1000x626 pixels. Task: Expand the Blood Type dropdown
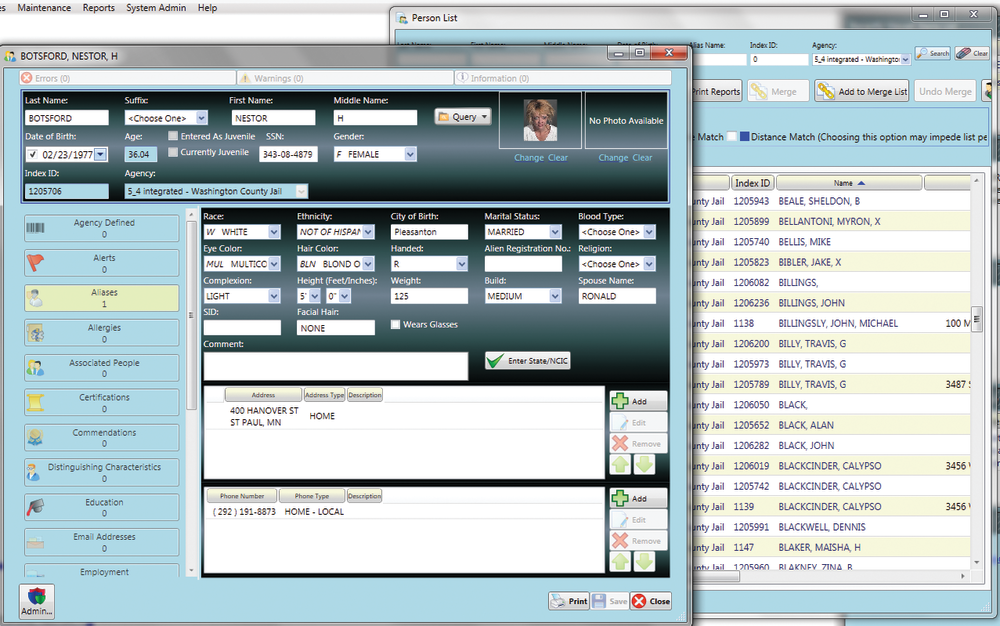(x=649, y=232)
